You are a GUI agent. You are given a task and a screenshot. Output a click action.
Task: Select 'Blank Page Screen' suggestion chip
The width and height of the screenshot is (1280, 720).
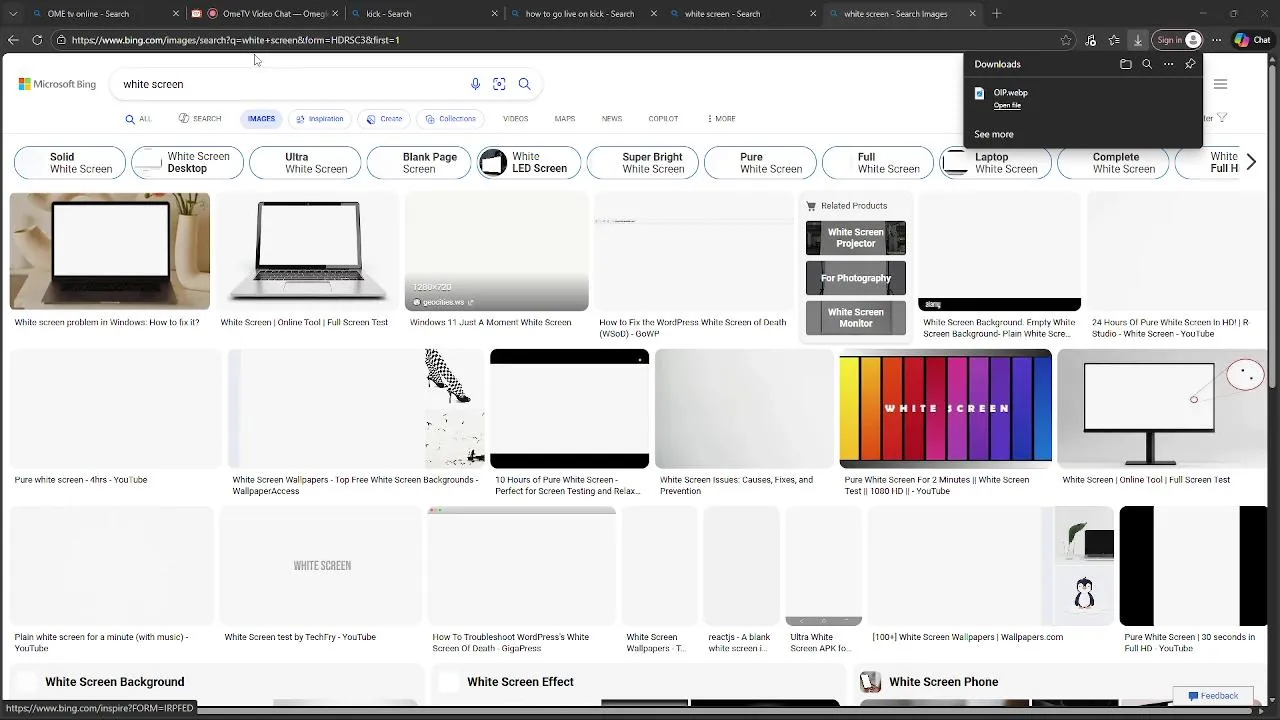click(419, 162)
